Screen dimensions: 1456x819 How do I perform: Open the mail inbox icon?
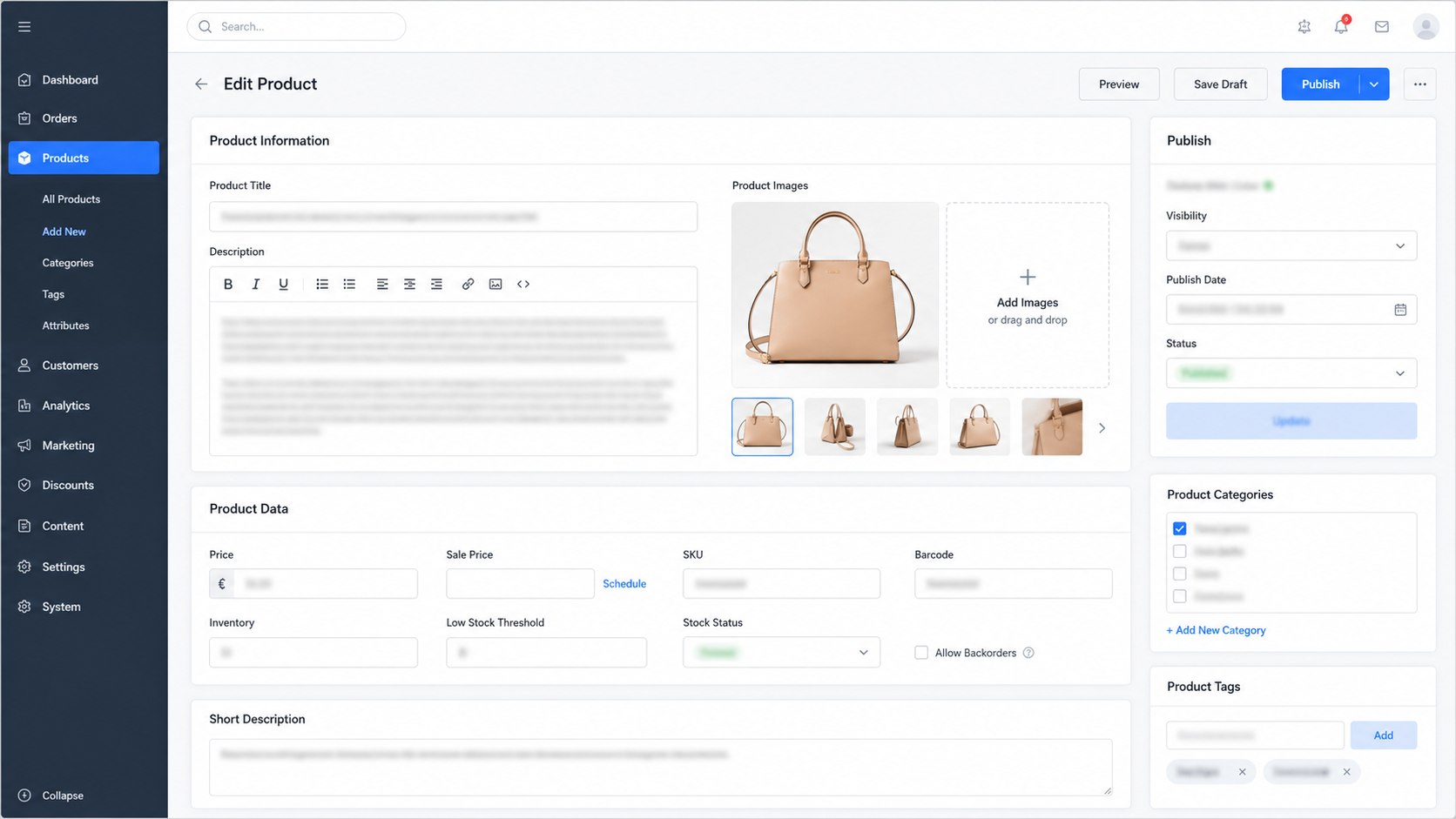pyautogui.click(x=1381, y=27)
